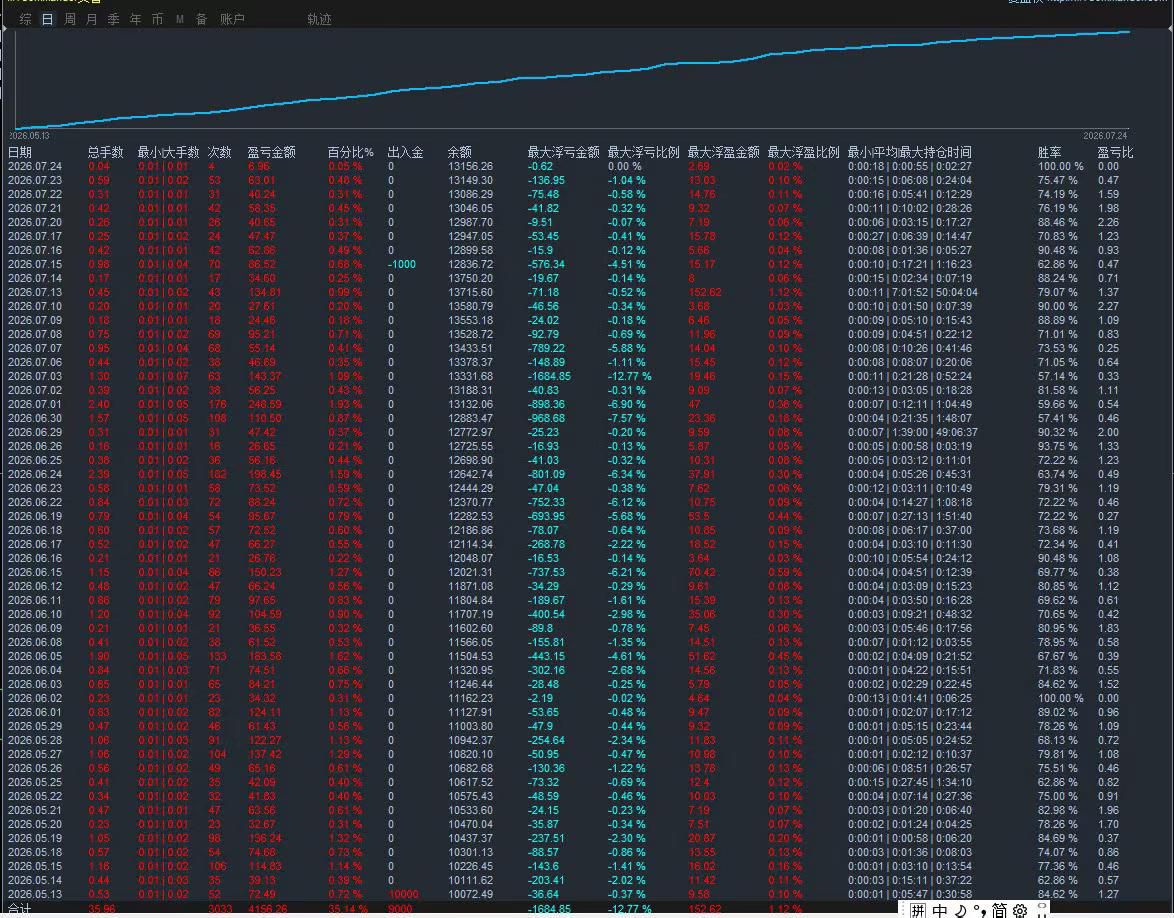
Task: Open IME settings gear icon
Action: (1020, 911)
